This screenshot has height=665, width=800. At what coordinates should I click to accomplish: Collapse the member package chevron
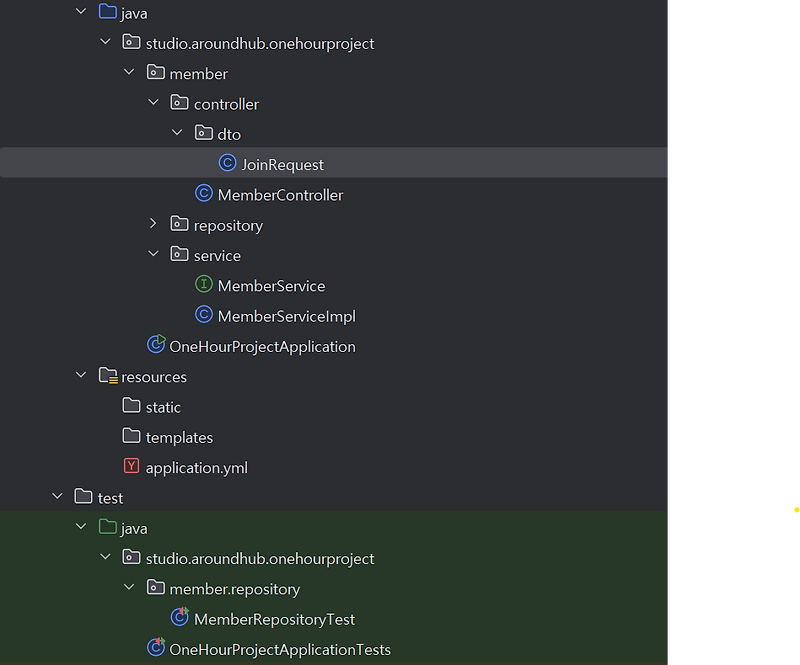click(x=129, y=72)
